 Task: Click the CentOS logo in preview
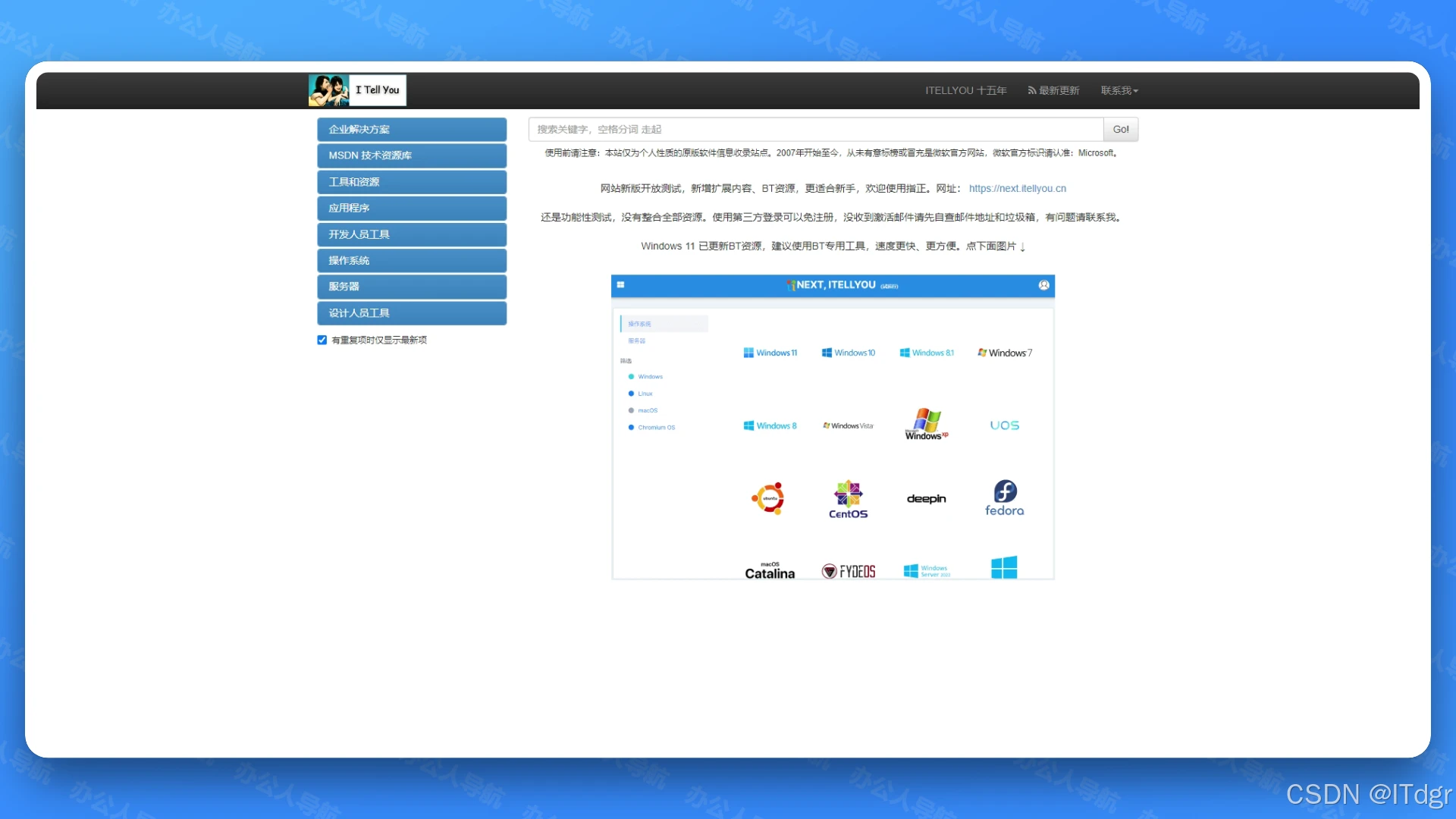coord(849,500)
